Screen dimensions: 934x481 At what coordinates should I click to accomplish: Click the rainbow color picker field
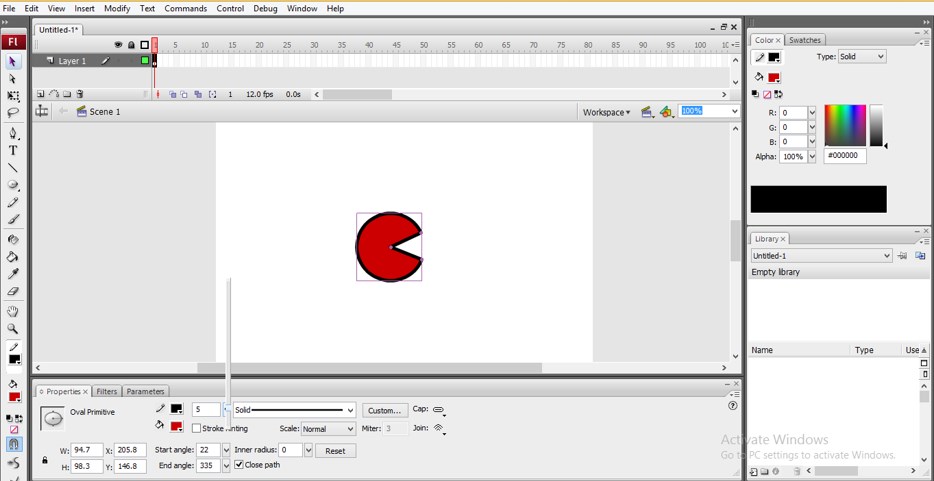[845, 125]
